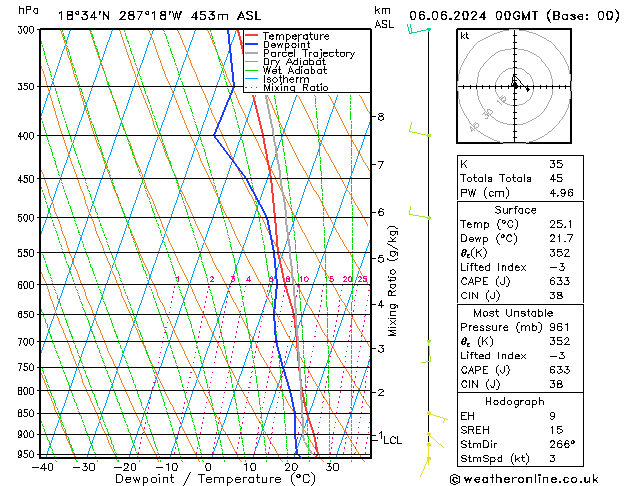Click the copyright symbol beside weatheronline

click(455, 478)
